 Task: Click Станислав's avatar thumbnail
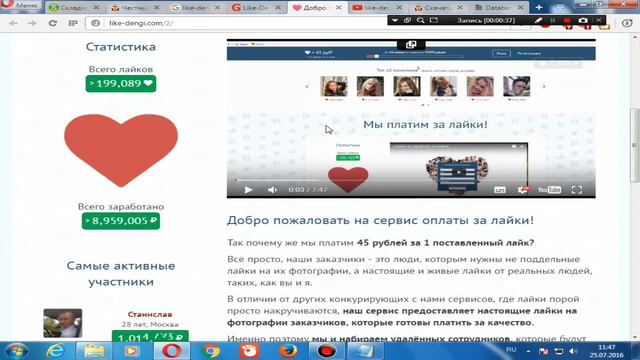(62, 323)
